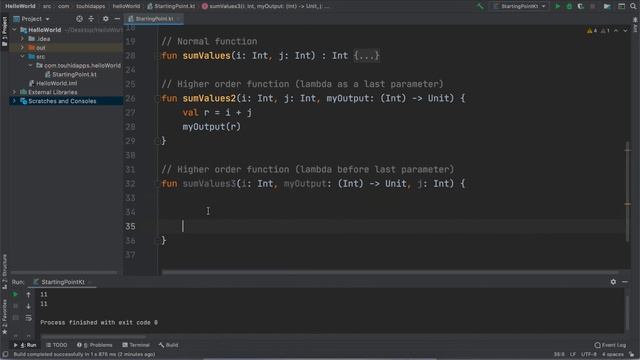Collapse the com.touhidapps.helloWorld package
Screen dimensions: 640x360
point(31,65)
